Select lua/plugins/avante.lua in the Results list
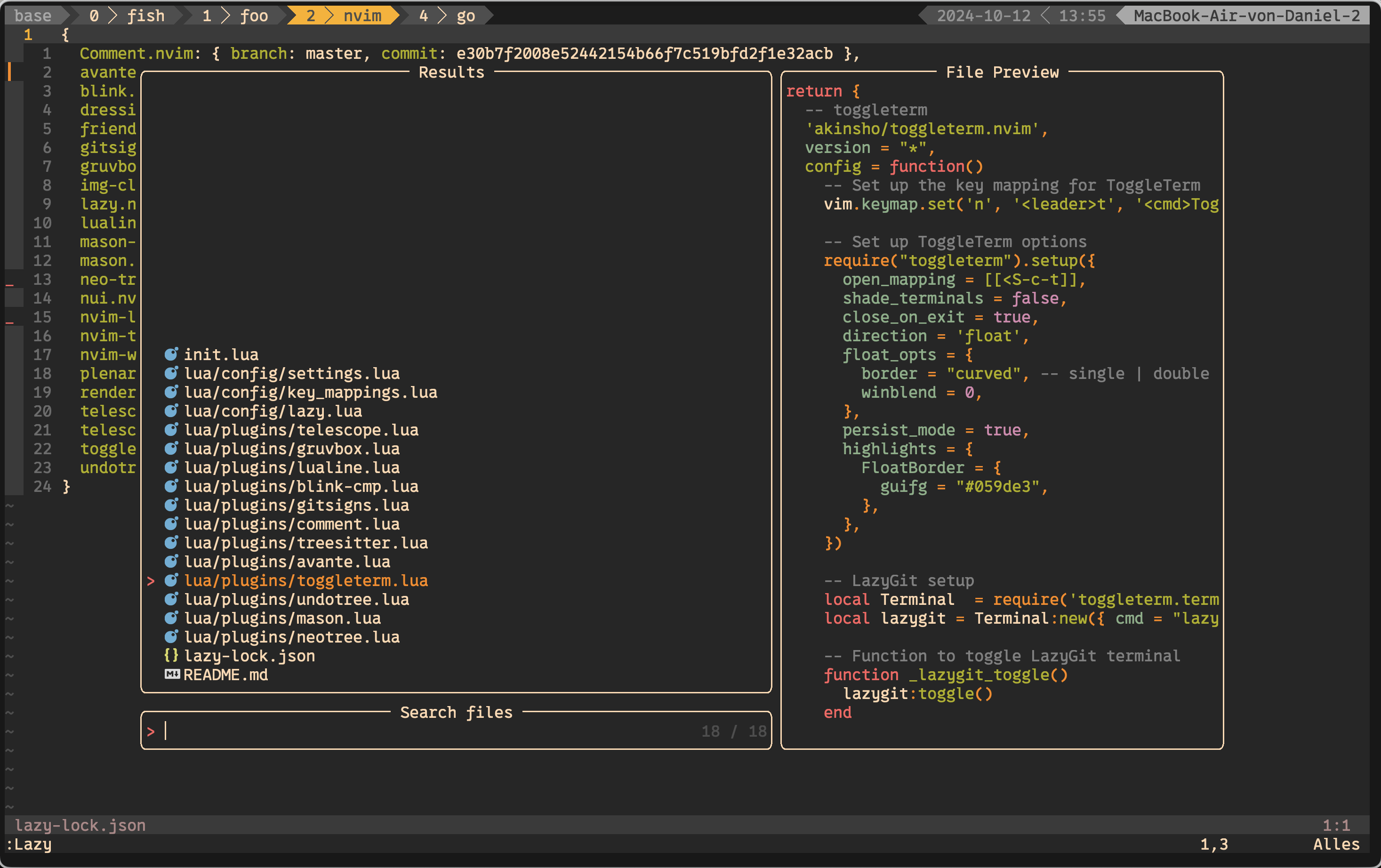This screenshot has height=868, width=1381. (x=287, y=562)
